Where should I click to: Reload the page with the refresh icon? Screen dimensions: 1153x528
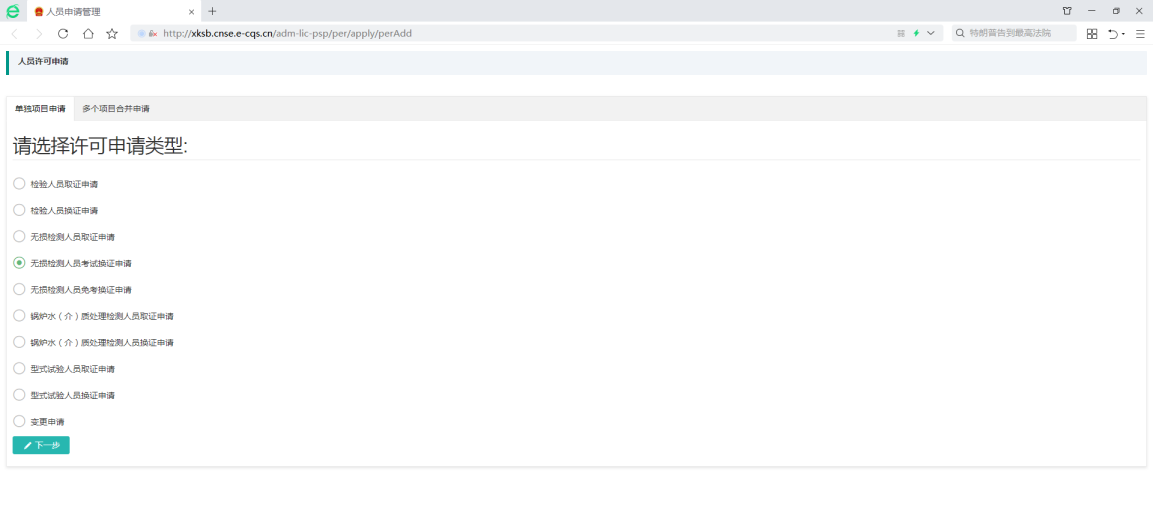[x=63, y=34]
